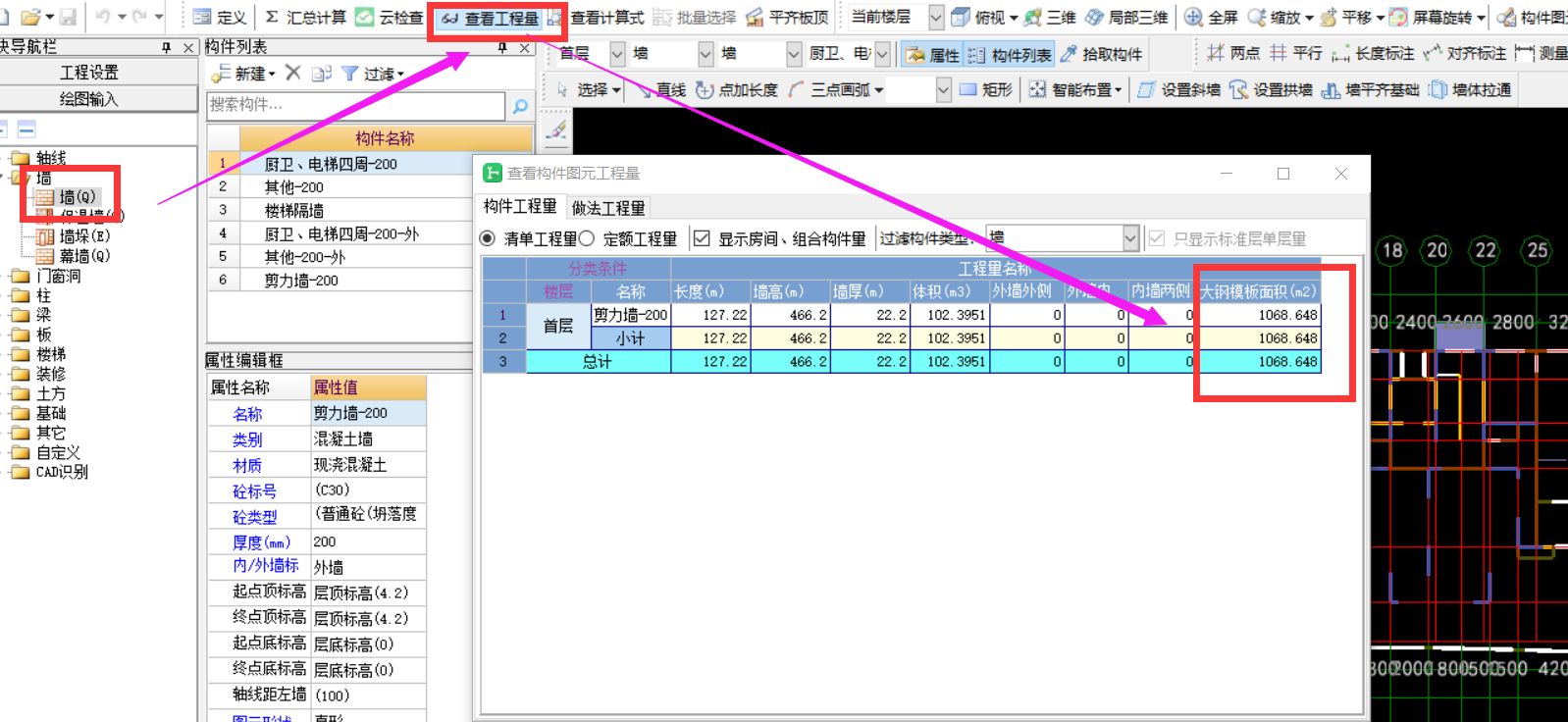This screenshot has width=1568, height=722.
Task: Switch to 三维 3D view
Action: 1050,17
